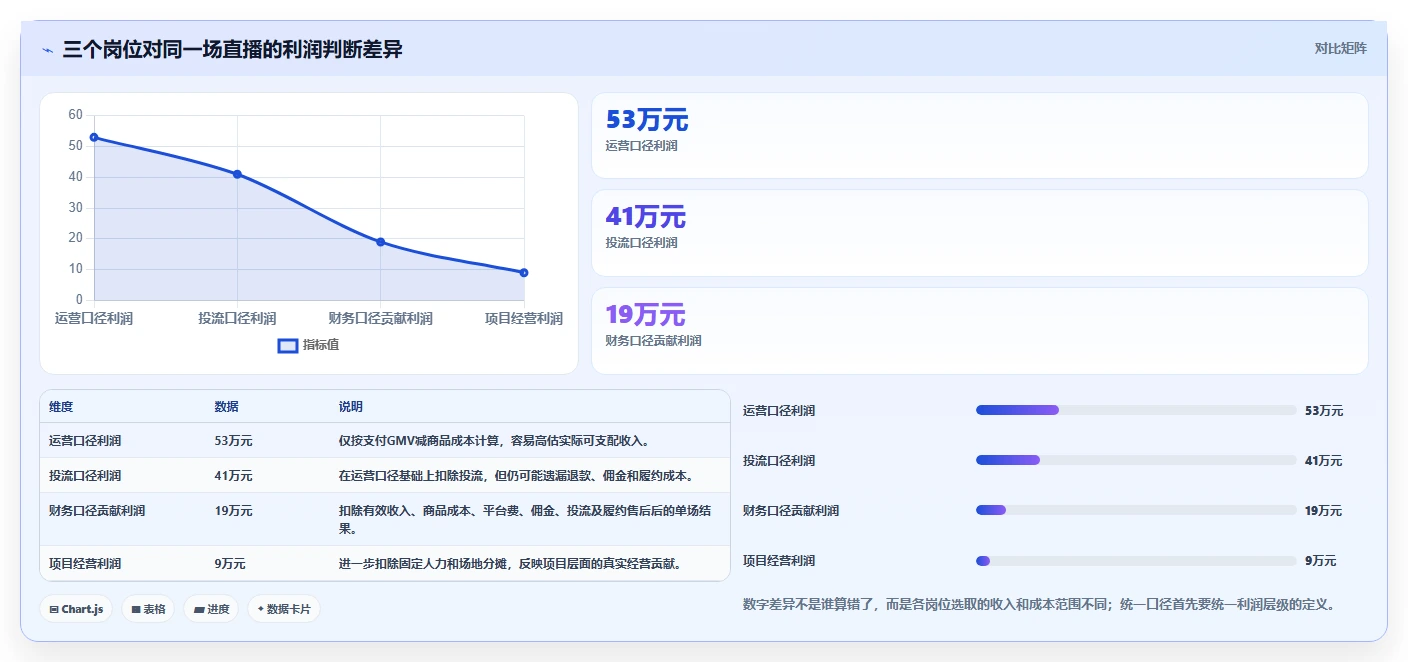Image resolution: width=1408 pixels, height=662 pixels.
Task: Select the chart point for 项目经营利润 at 9
Action: [x=524, y=272]
